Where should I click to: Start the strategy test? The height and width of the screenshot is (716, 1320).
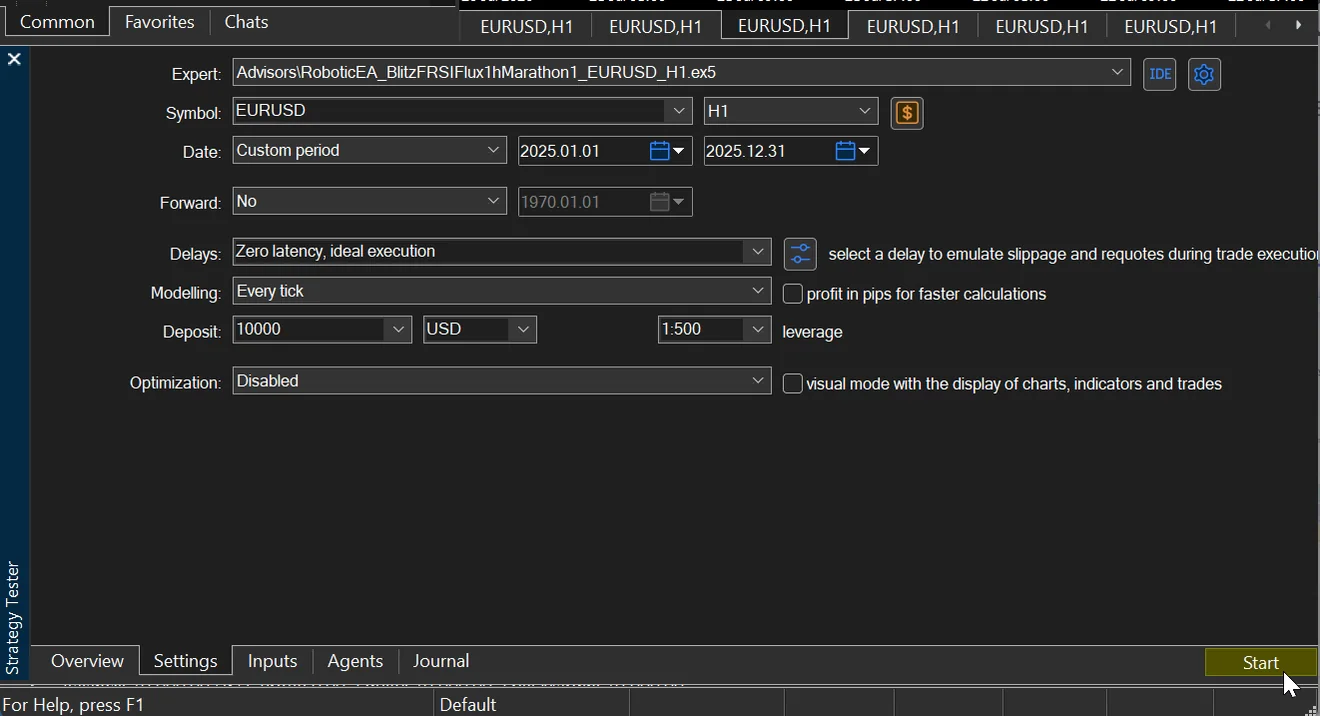pos(1260,662)
